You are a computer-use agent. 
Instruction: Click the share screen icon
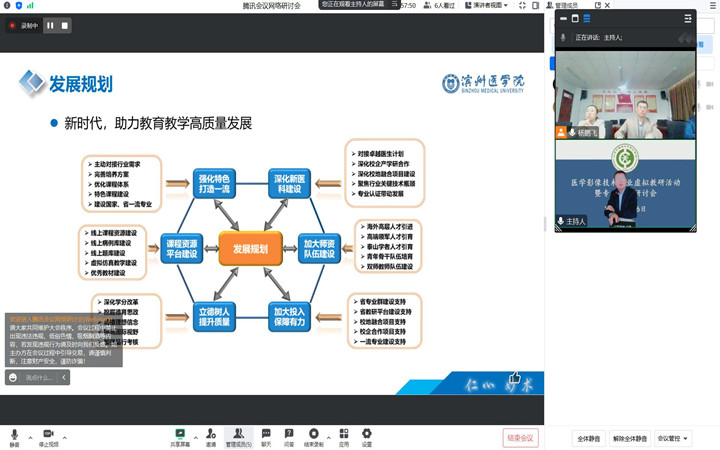[x=180, y=435]
